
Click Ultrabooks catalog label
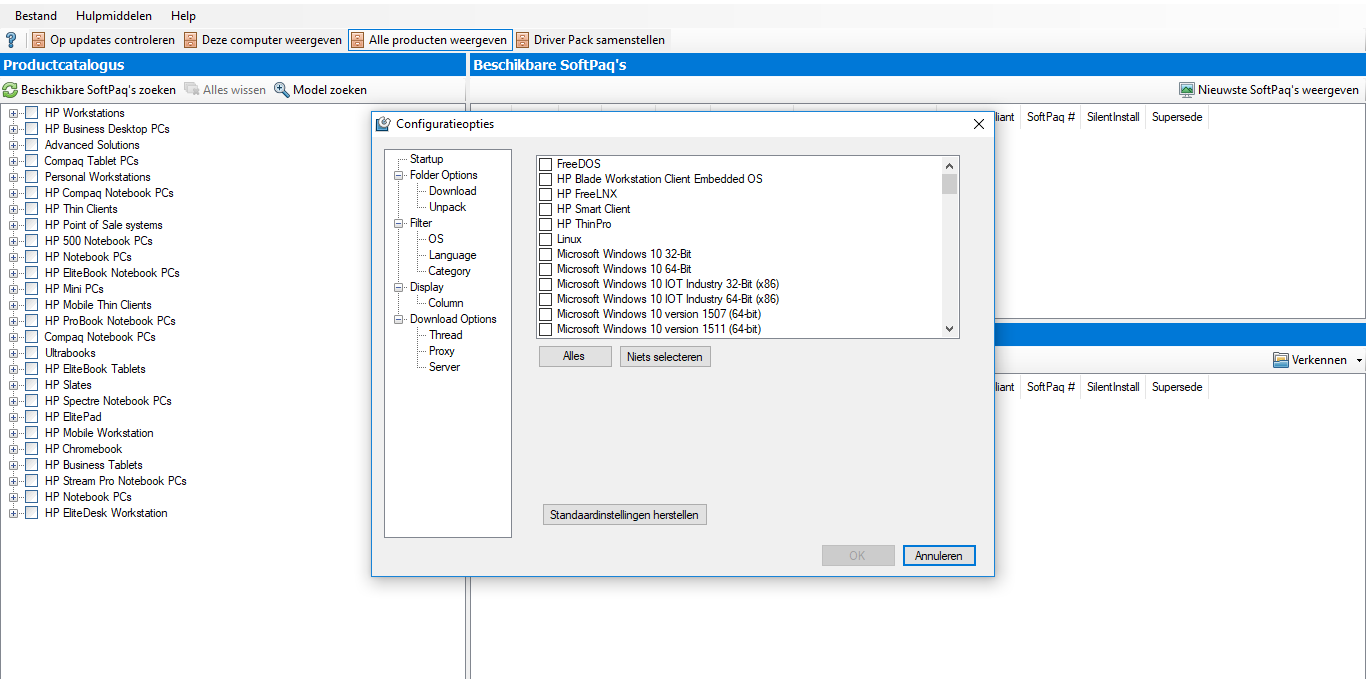coord(70,353)
